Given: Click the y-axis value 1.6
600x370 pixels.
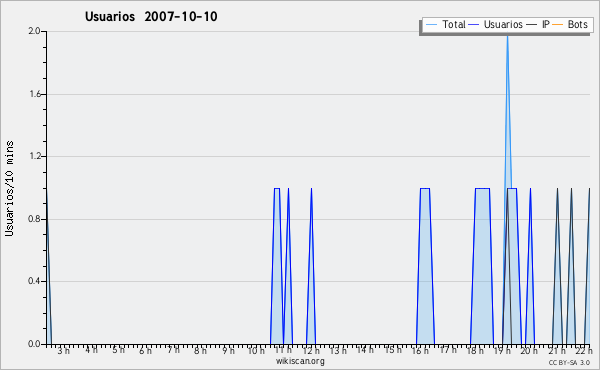Looking at the screenshot, I should point(34,94).
